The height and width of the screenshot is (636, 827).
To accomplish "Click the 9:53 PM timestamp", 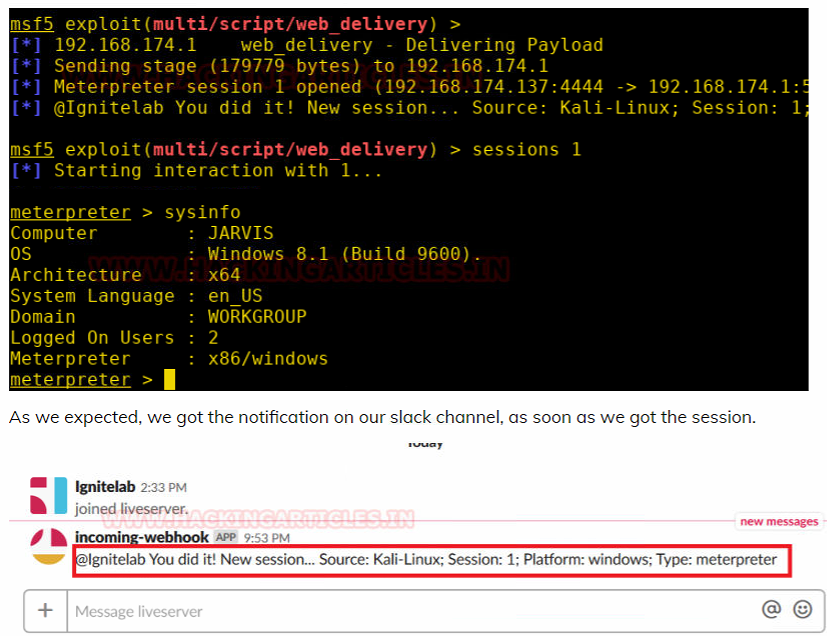I will [x=266, y=538].
